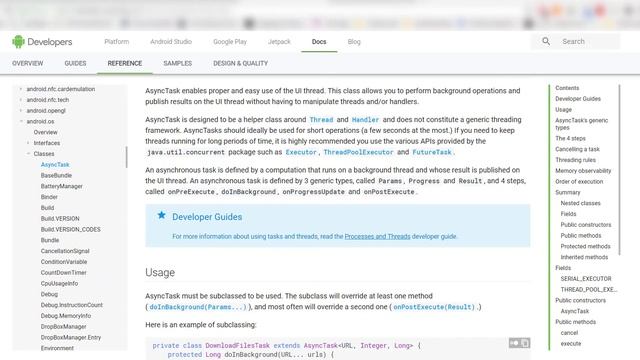
Task: Switch to the Design & Quality tab
Action: point(240,63)
